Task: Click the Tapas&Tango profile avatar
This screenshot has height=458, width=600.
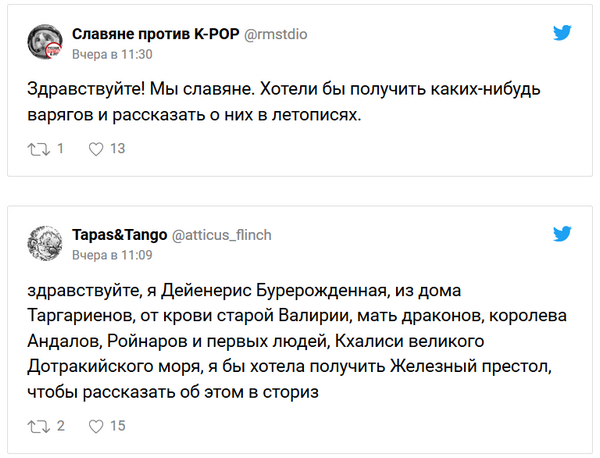Action: tap(46, 243)
